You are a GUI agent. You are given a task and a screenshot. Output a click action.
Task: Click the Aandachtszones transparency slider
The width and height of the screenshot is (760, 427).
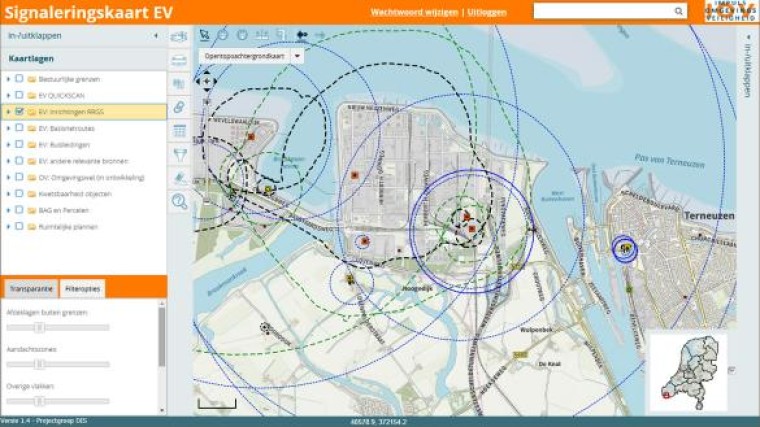pos(40,364)
